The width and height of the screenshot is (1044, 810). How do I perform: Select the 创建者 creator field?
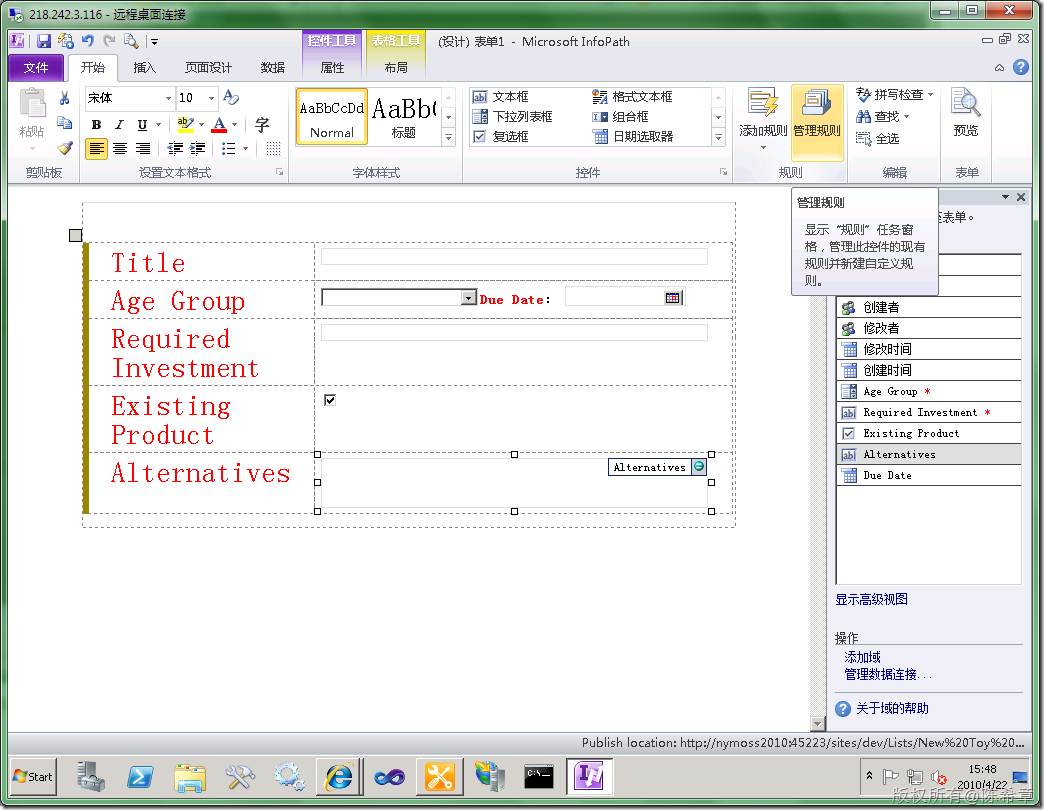(x=929, y=307)
